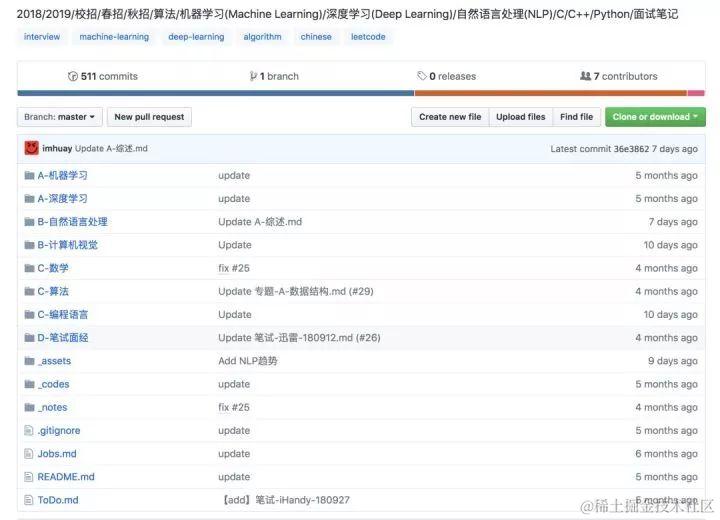Open the C-数学 folder
The image size is (720, 520).
53,268
